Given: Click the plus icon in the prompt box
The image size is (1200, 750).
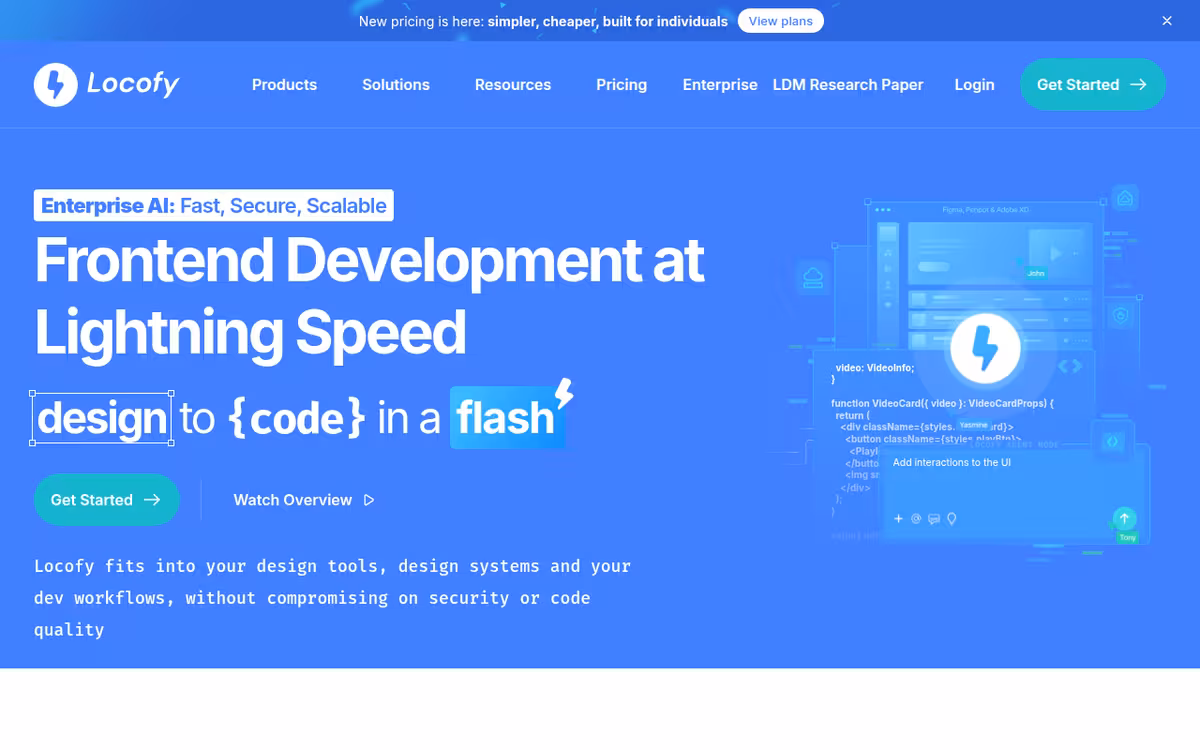Looking at the screenshot, I should pyautogui.click(x=898, y=519).
